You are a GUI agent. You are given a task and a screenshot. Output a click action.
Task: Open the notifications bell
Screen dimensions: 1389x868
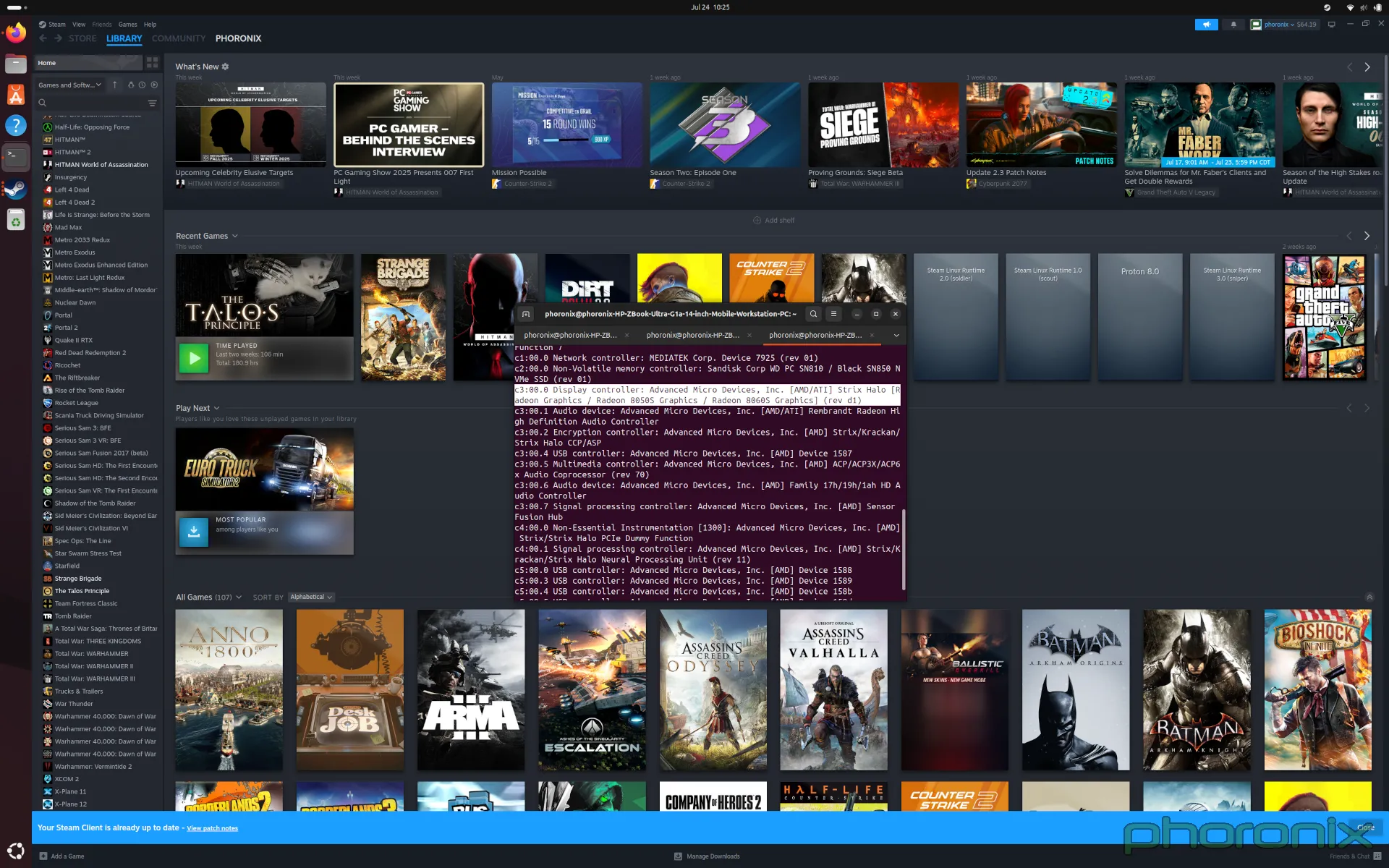1233,25
